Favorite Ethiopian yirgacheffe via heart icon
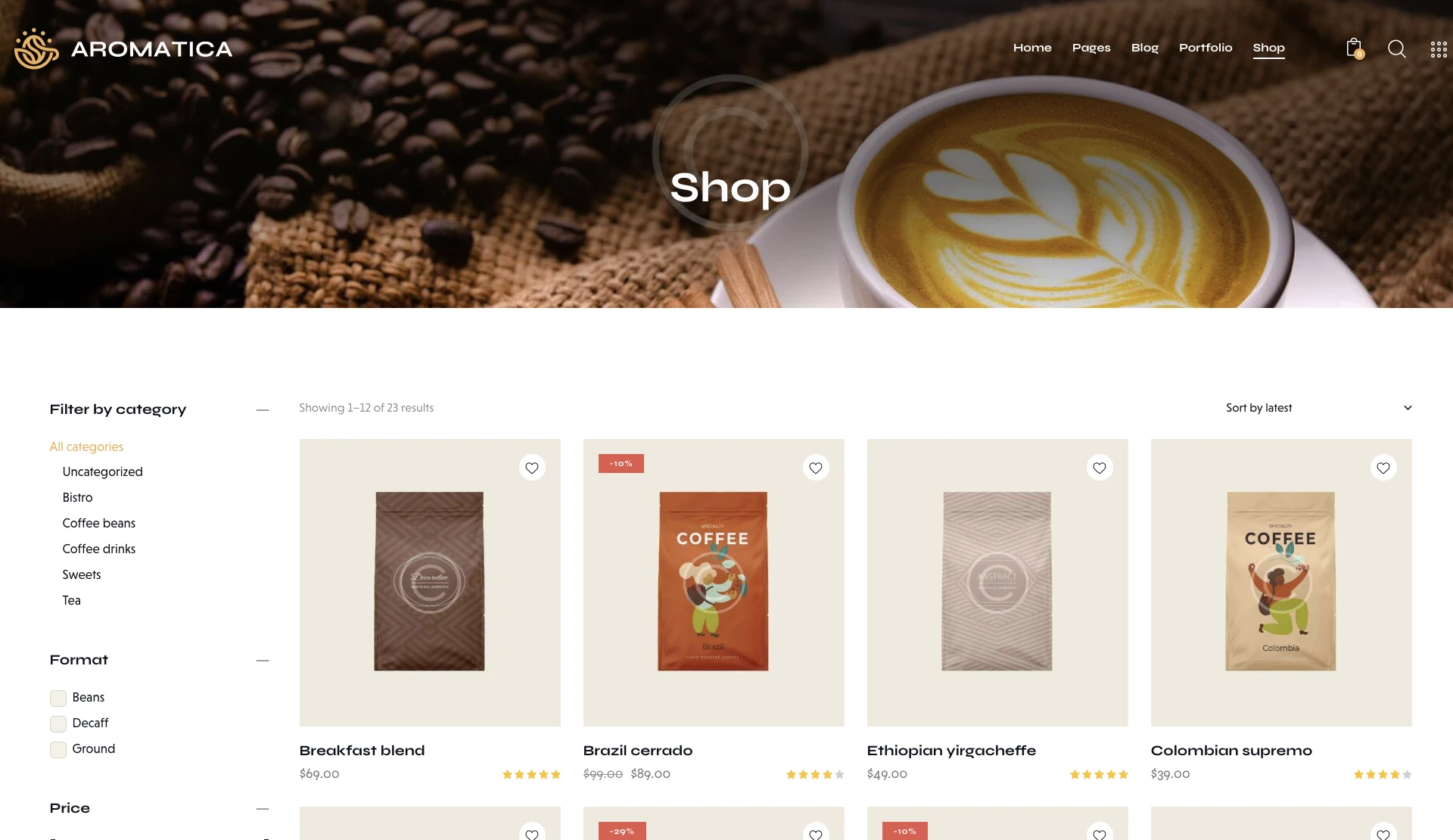Image resolution: width=1453 pixels, height=840 pixels. [x=1100, y=468]
